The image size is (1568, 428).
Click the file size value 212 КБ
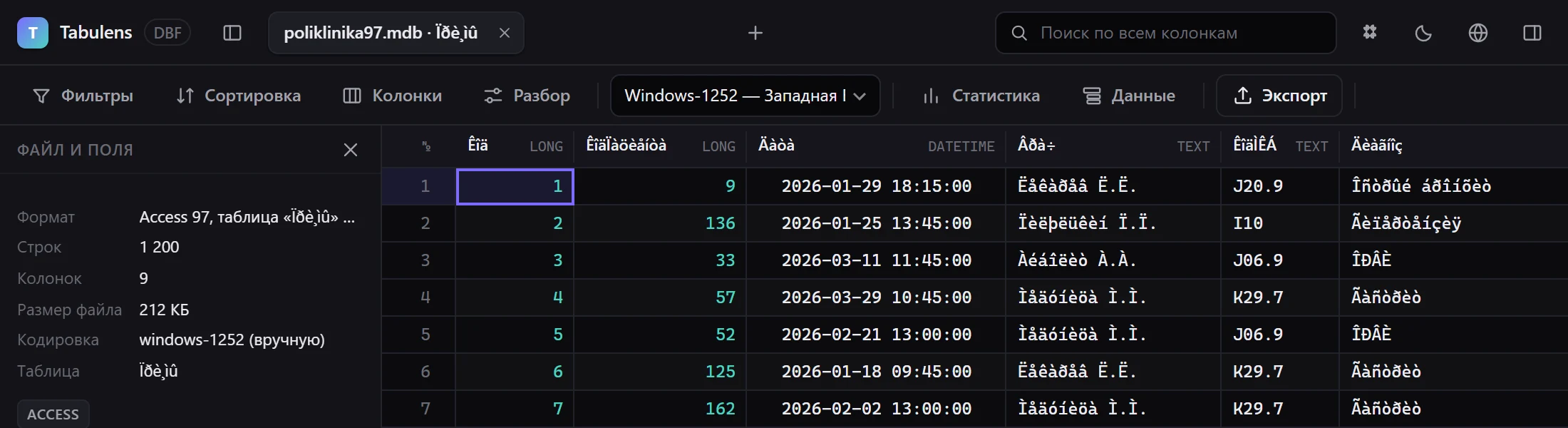[x=164, y=310]
